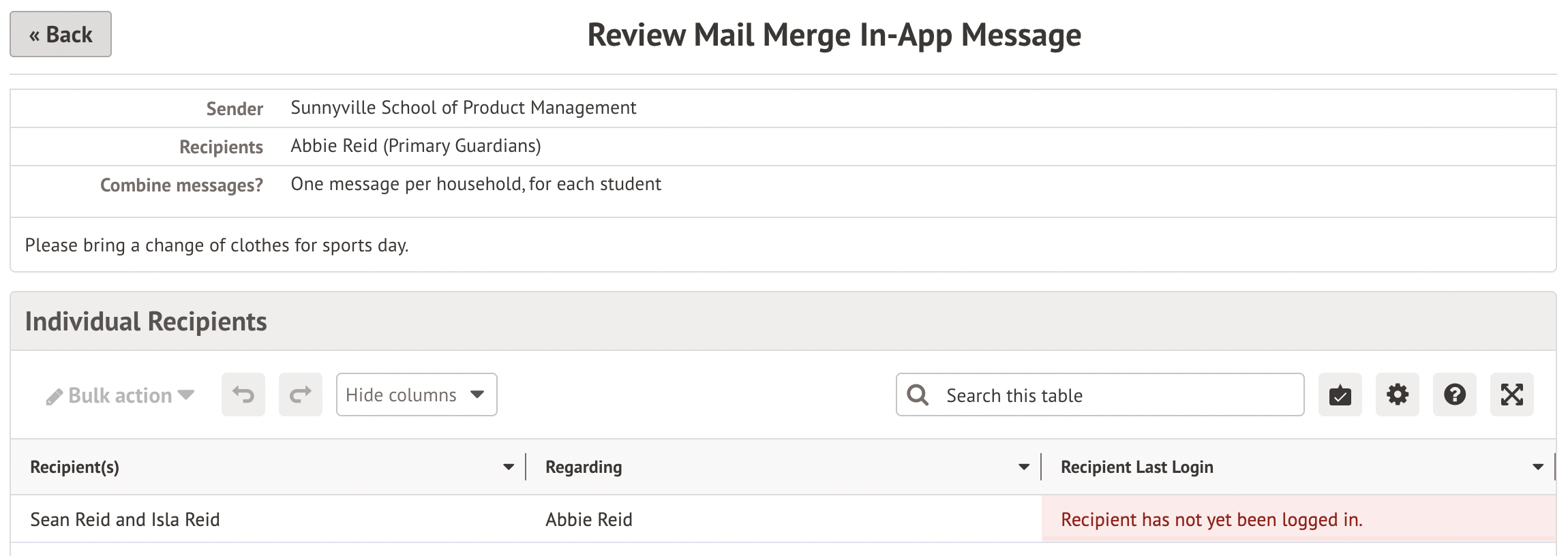
Task: Select the Sean Reid and Isla Reid cell
Action: [125, 520]
